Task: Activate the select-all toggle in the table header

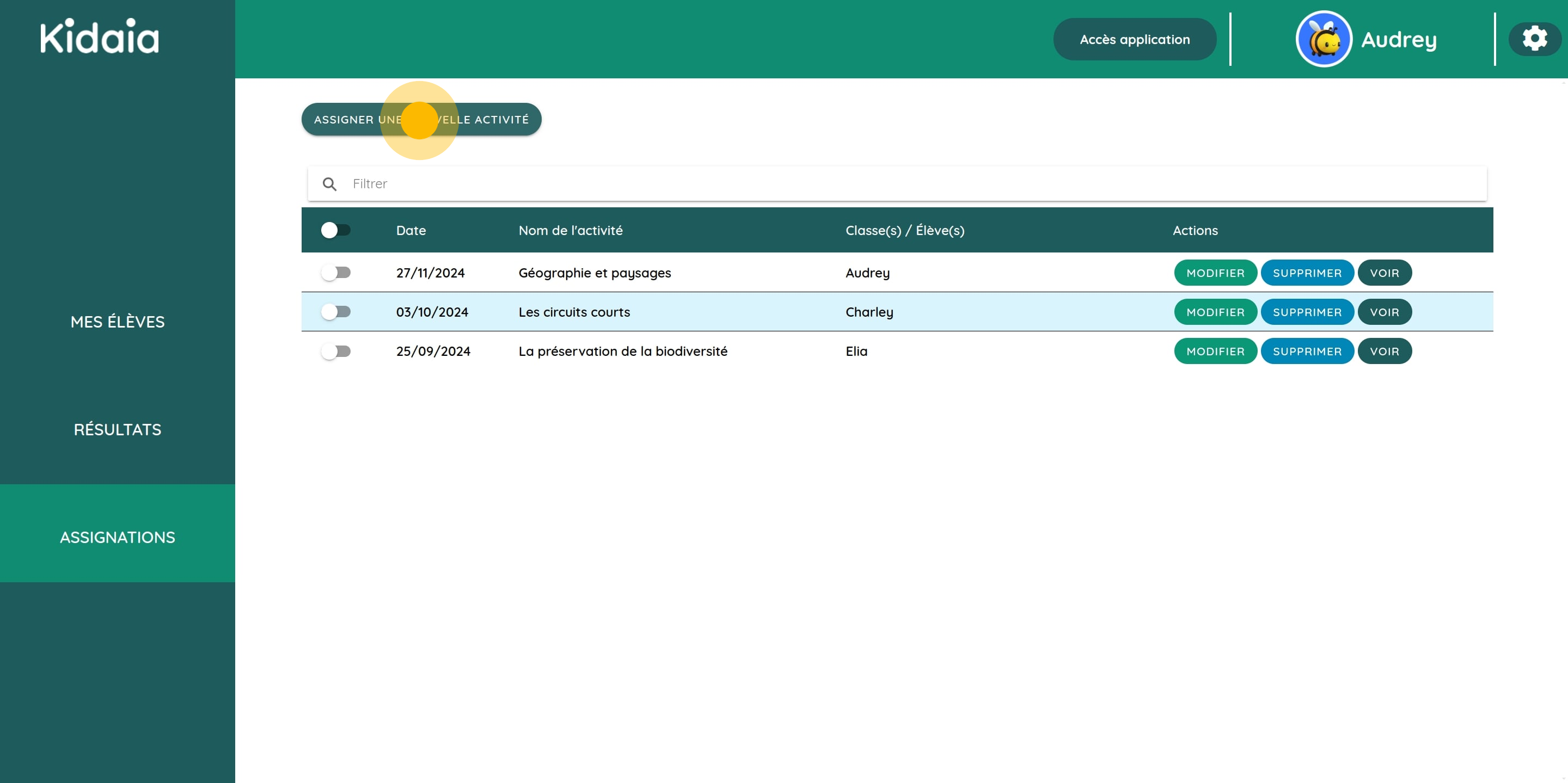Action: point(336,230)
